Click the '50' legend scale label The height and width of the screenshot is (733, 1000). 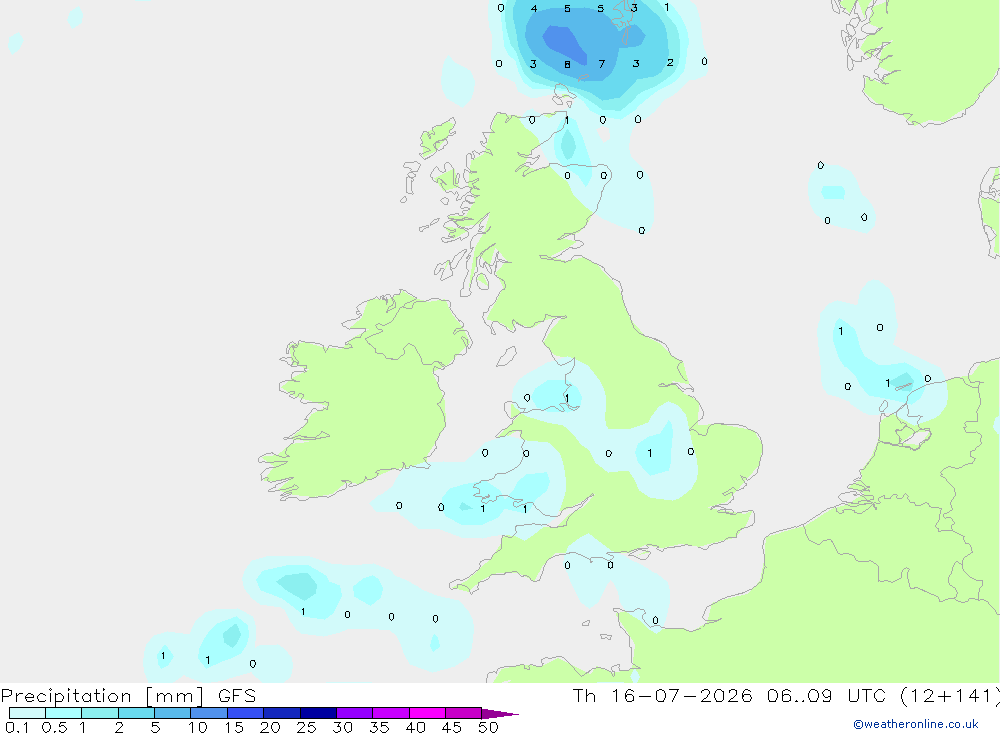tap(488, 727)
